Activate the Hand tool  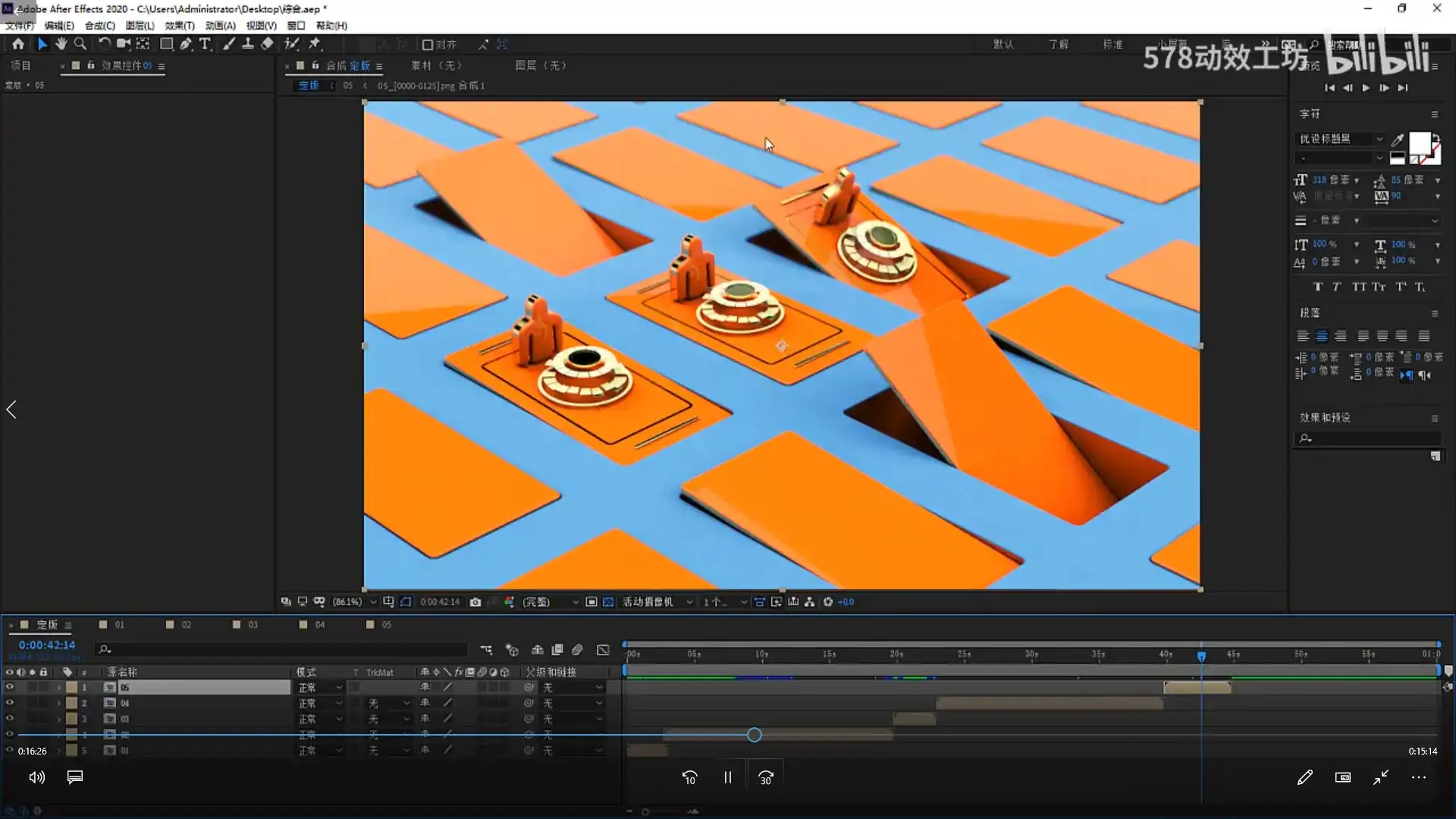pyautogui.click(x=61, y=43)
